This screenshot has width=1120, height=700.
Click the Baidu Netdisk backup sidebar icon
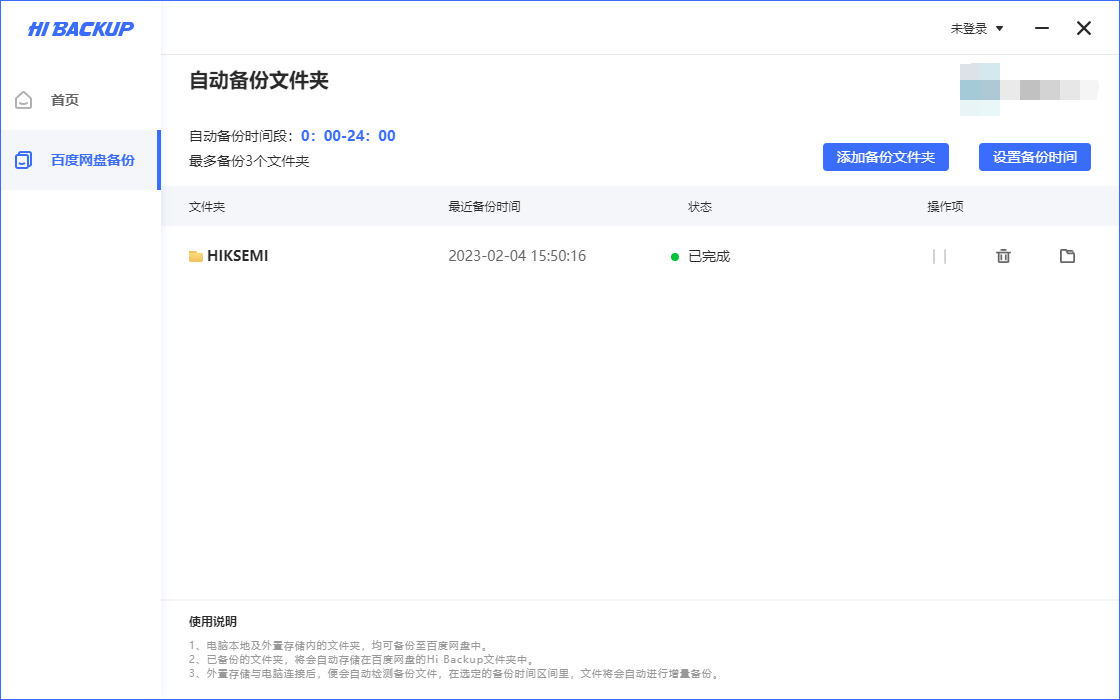point(22,159)
